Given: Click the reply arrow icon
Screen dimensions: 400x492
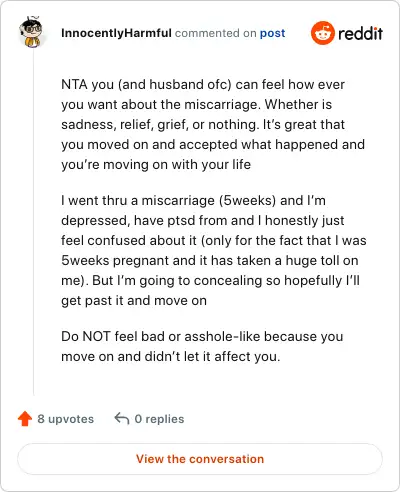Looking at the screenshot, I should (122, 418).
